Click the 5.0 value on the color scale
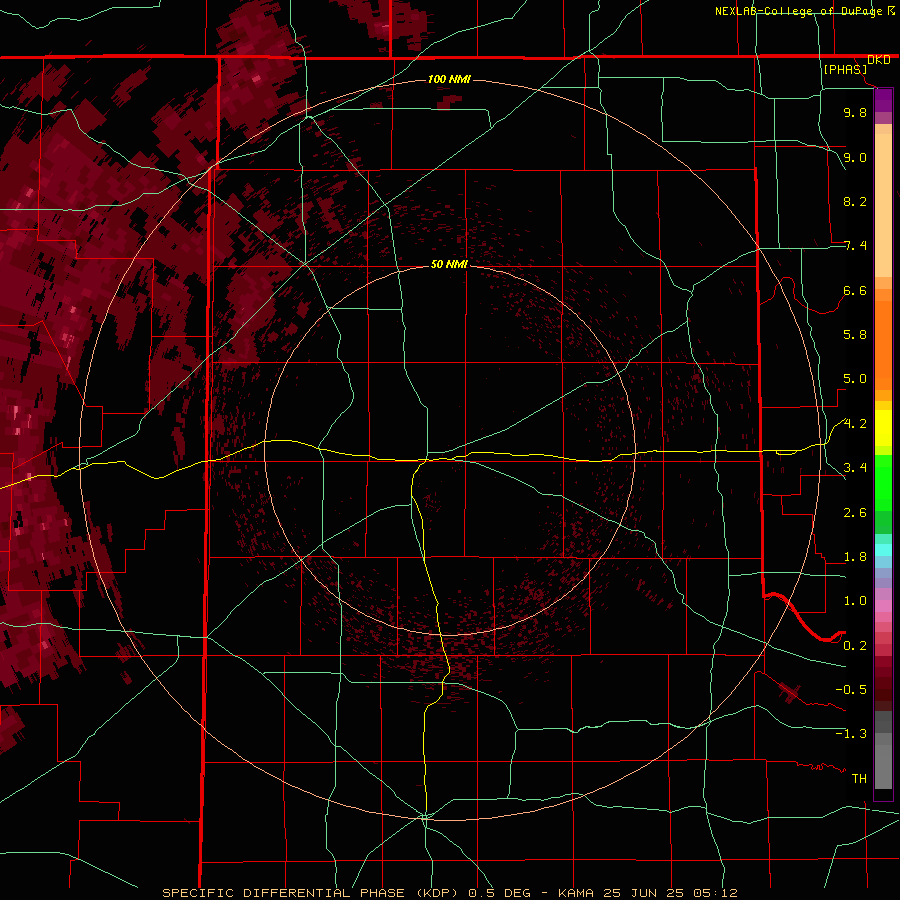900x900 pixels. point(855,379)
